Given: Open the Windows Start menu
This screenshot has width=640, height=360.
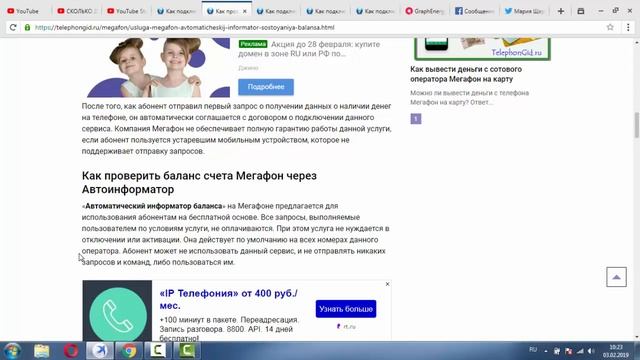Looking at the screenshot, I should click(x=12, y=351).
